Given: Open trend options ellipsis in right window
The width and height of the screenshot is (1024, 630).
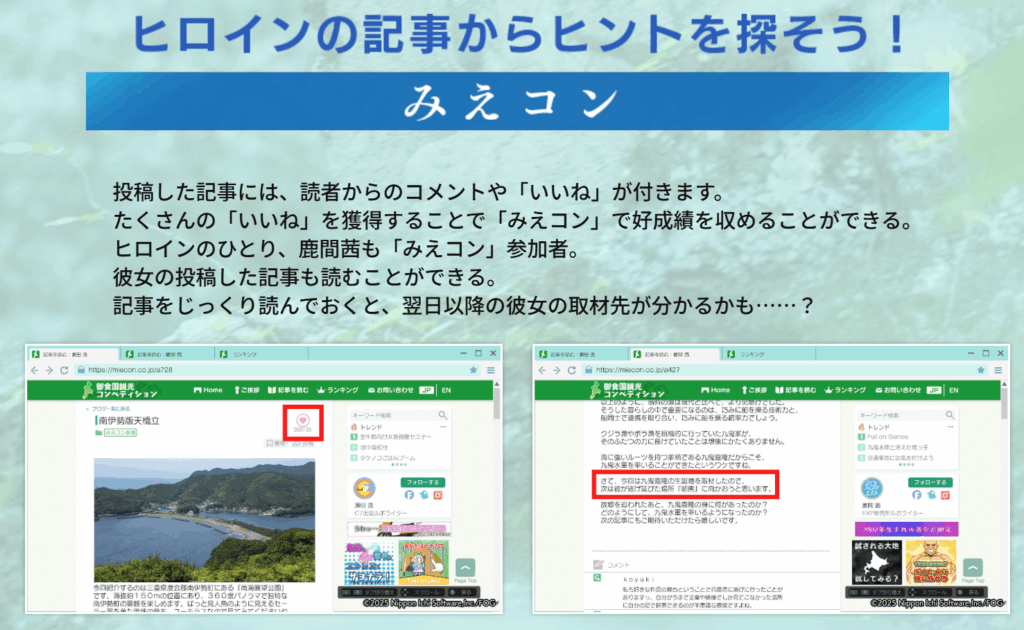Looking at the screenshot, I should click(x=950, y=427).
